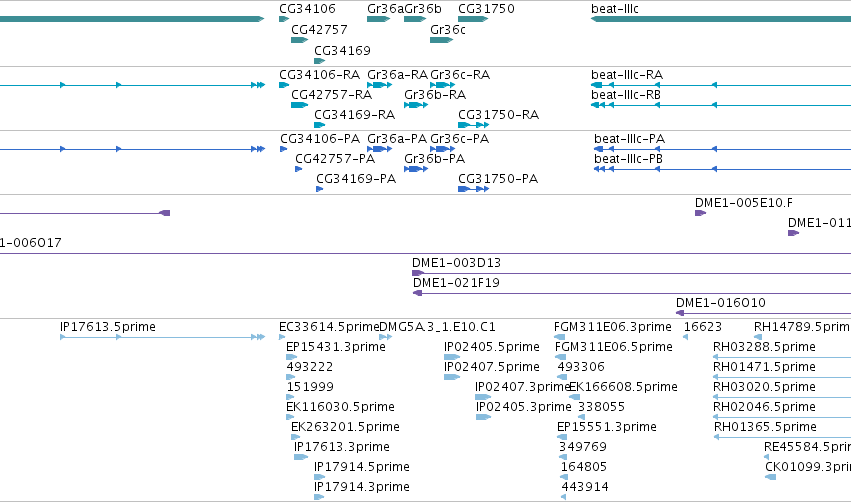Click EST RH02046.5prime

[x=764, y=406]
